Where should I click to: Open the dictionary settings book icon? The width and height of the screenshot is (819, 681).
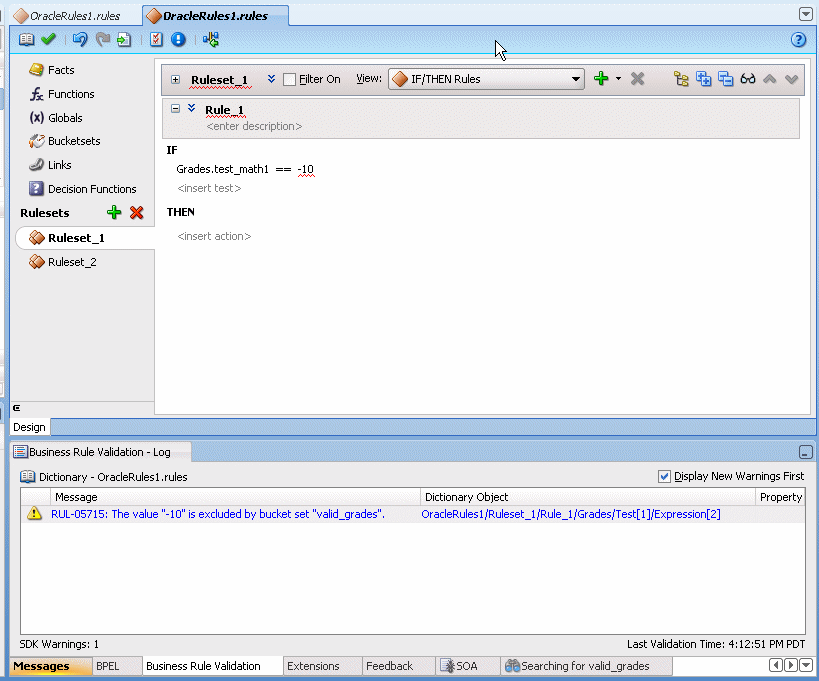click(27, 39)
